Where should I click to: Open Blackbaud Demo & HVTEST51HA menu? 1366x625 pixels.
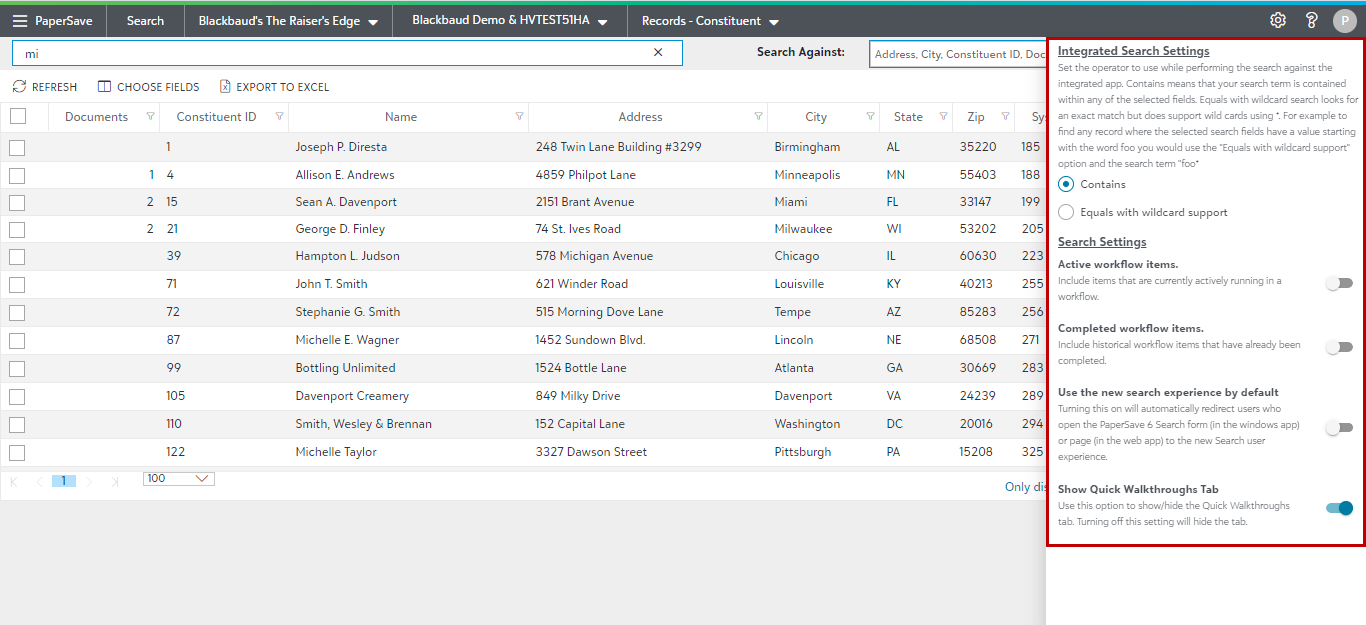click(x=510, y=21)
